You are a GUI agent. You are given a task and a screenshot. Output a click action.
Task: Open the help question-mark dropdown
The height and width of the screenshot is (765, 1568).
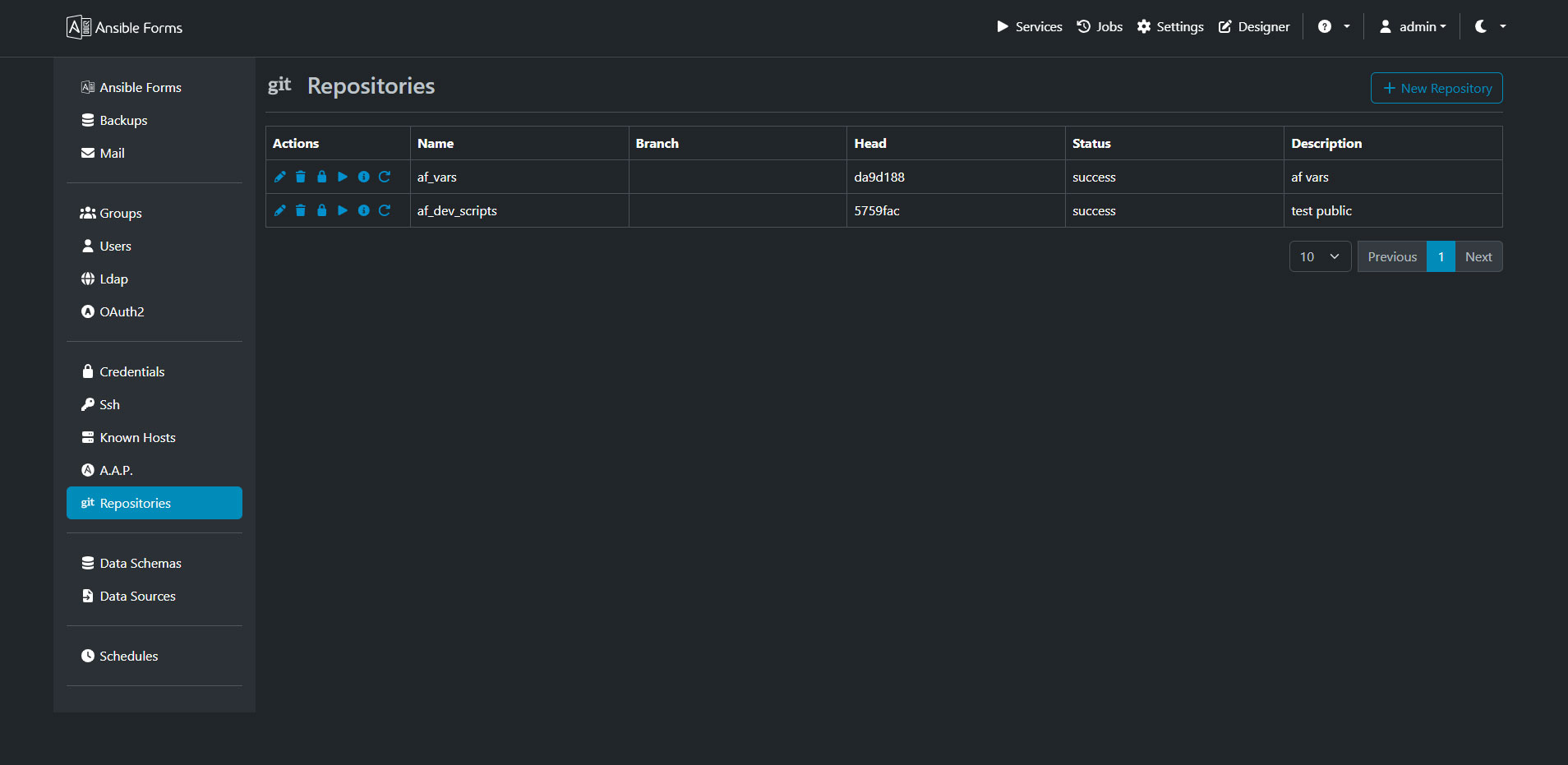(1333, 26)
